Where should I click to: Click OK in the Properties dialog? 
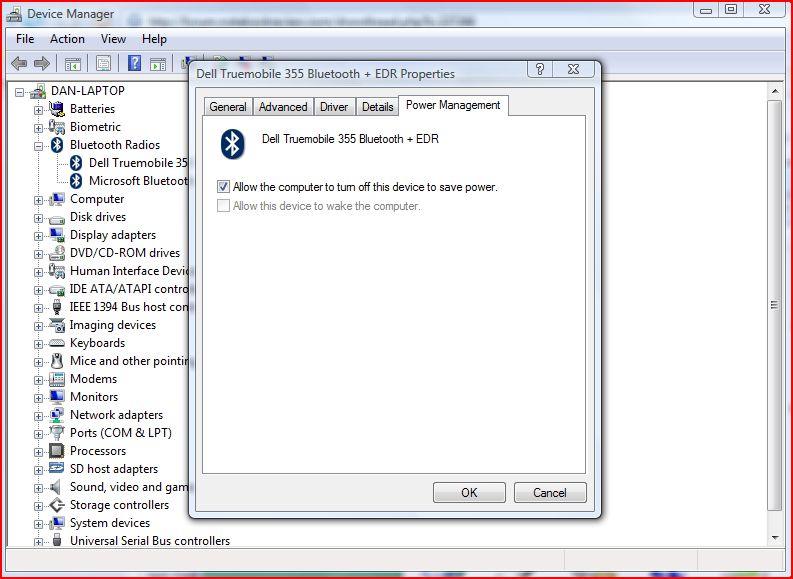469,493
